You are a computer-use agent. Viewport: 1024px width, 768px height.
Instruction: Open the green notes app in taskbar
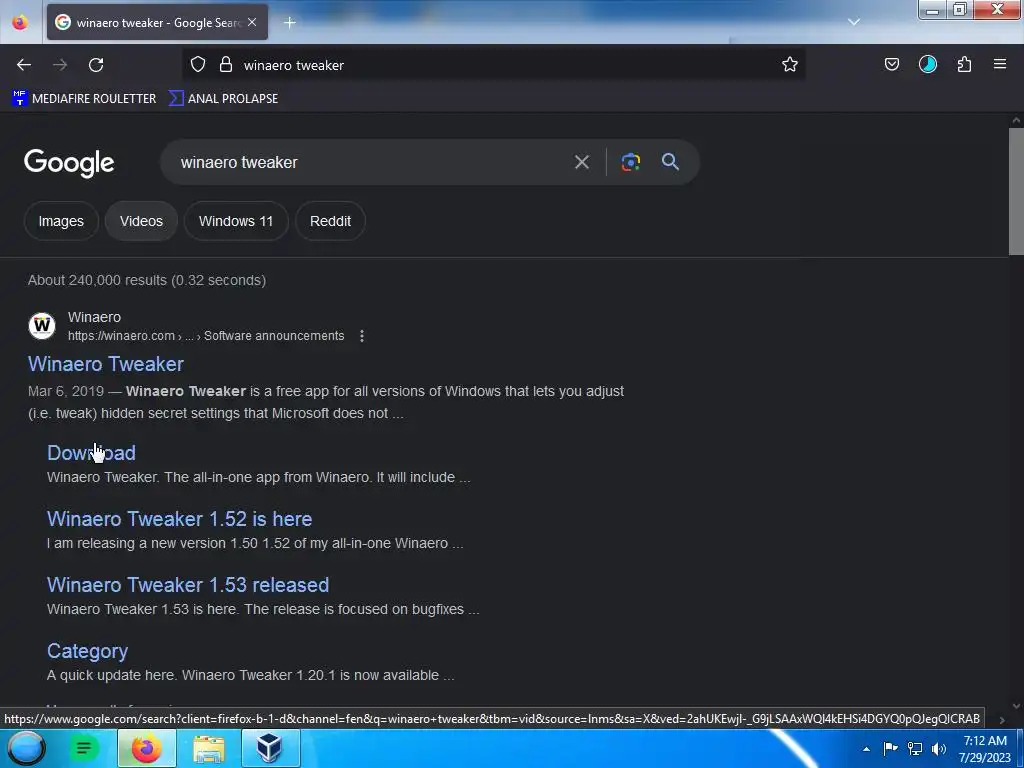coord(84,748)
